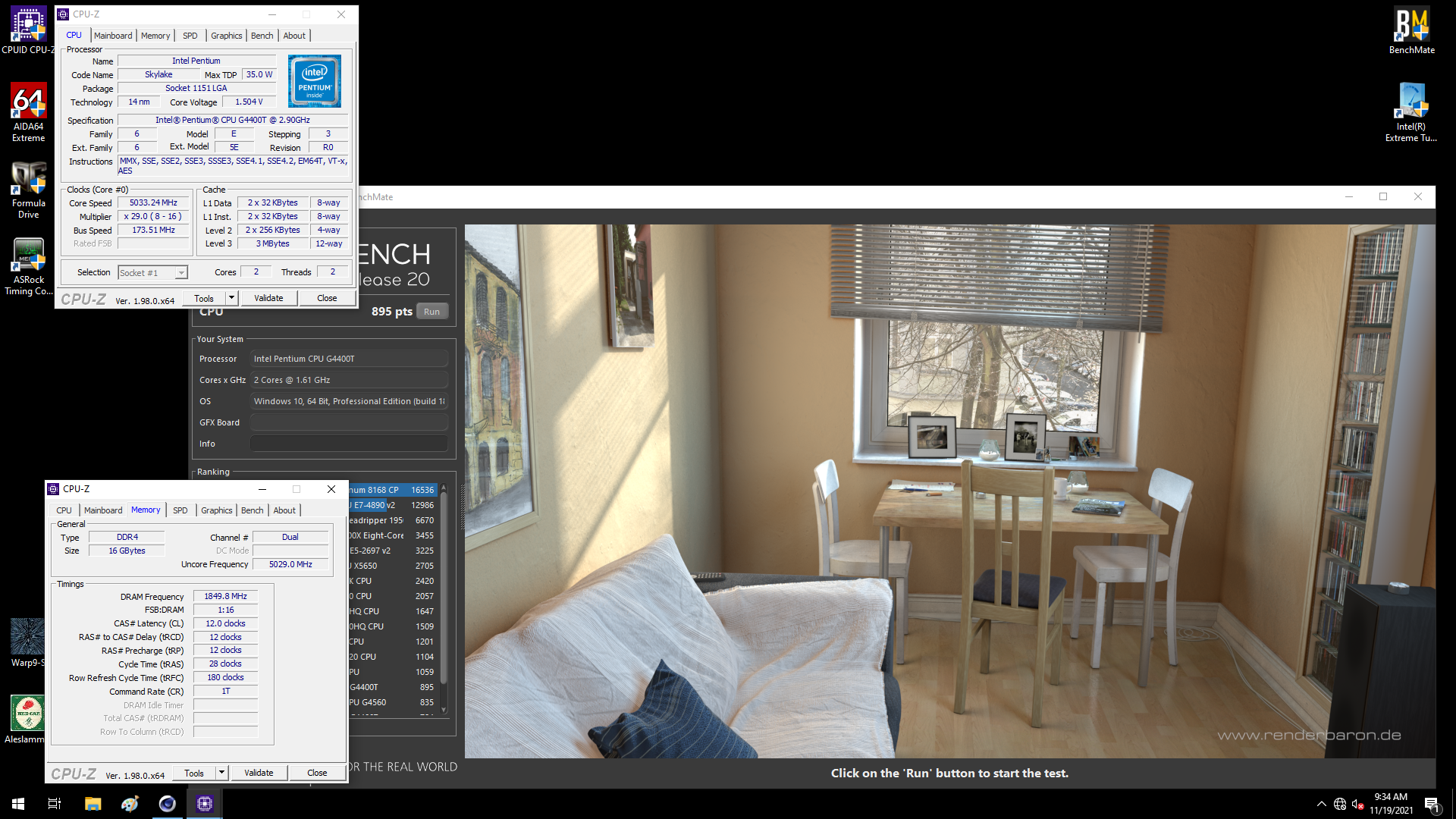
Task: Click the paint palette app on taskbar
Action: click(130, 804)
